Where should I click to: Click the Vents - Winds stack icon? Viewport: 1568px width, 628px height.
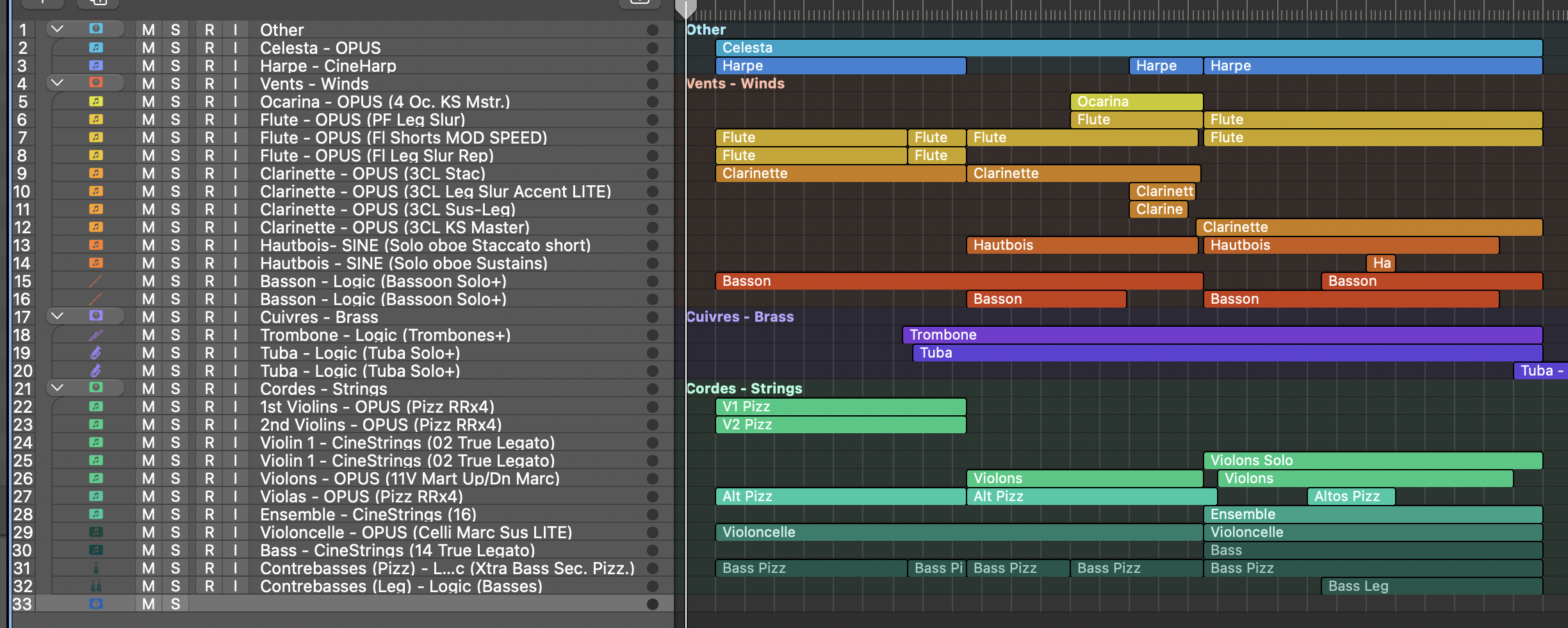[95, 83]
